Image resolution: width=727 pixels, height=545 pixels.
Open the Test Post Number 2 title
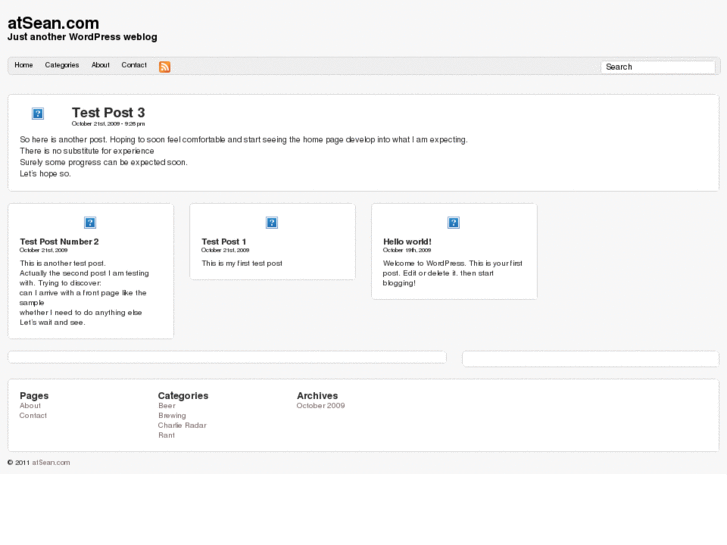(x=59, y=241)
